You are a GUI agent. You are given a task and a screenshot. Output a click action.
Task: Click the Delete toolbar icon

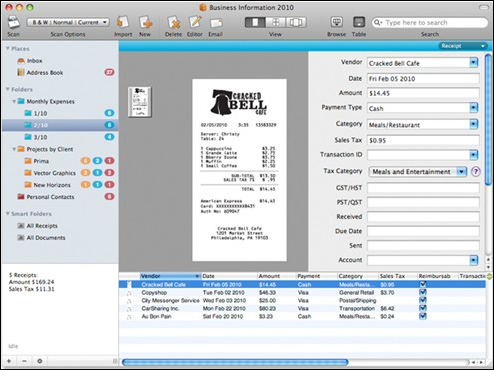coord(173,22)
